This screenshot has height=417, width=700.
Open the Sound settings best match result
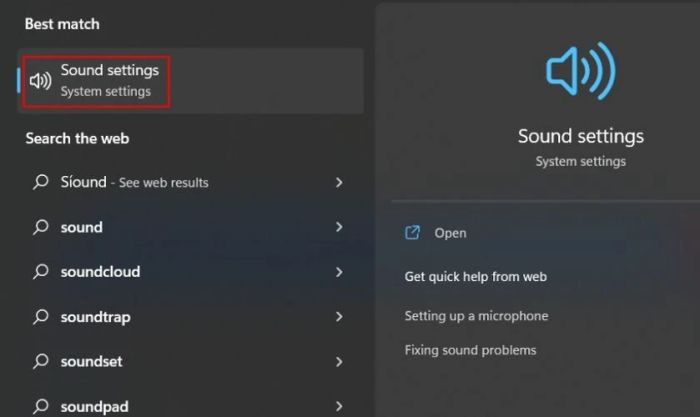[x=108, y=80]
